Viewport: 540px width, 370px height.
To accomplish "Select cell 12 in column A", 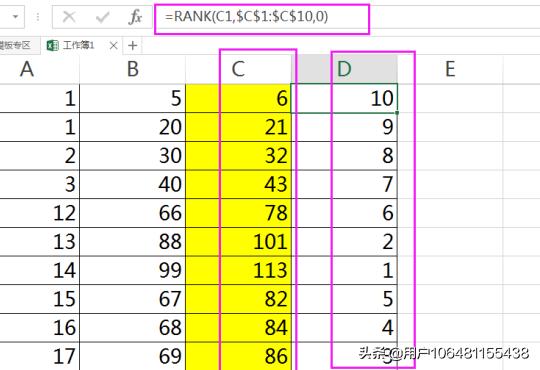I will click(x=40, y=213).
